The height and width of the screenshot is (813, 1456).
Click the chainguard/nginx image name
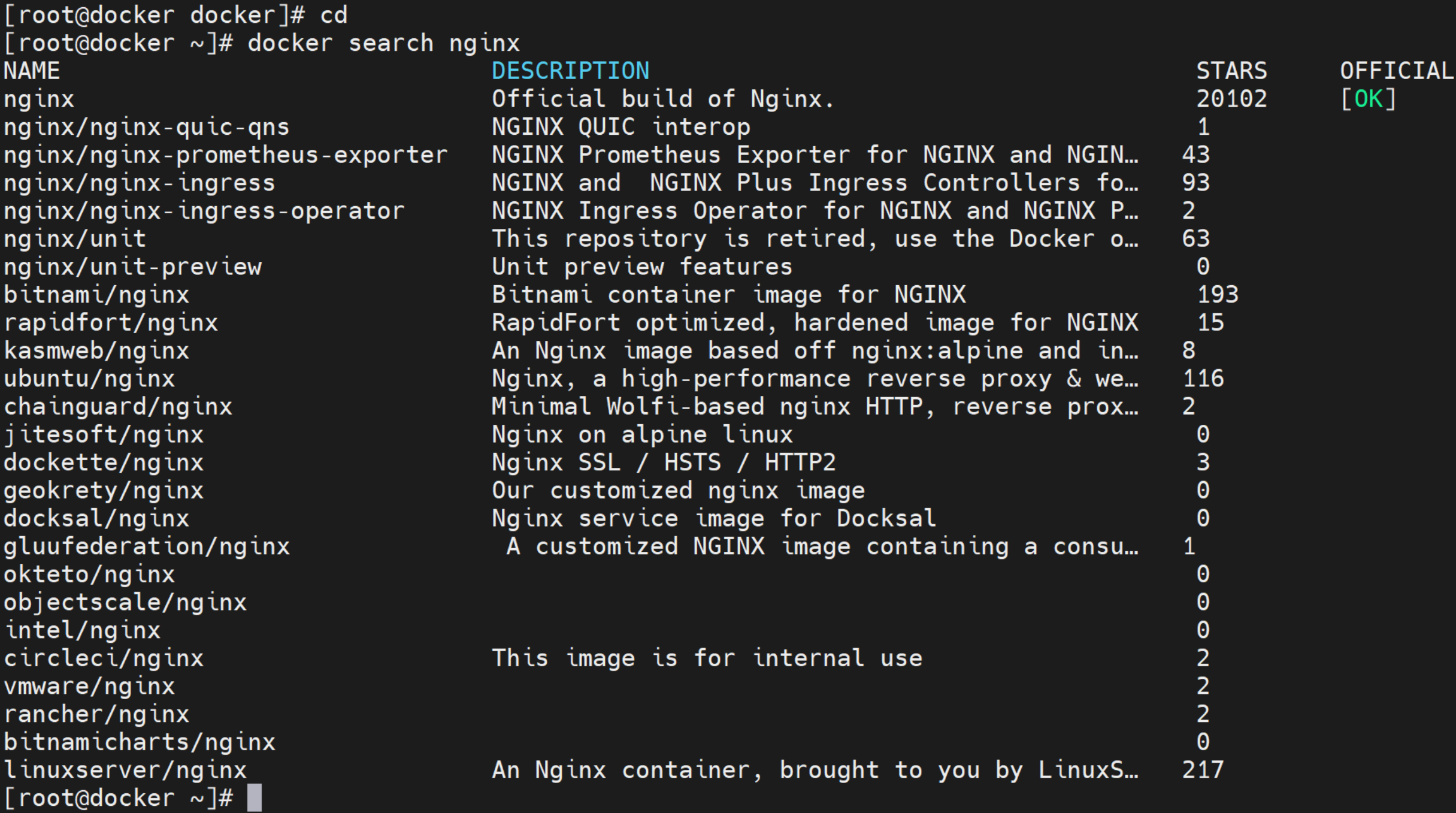(x=118, y=407)
